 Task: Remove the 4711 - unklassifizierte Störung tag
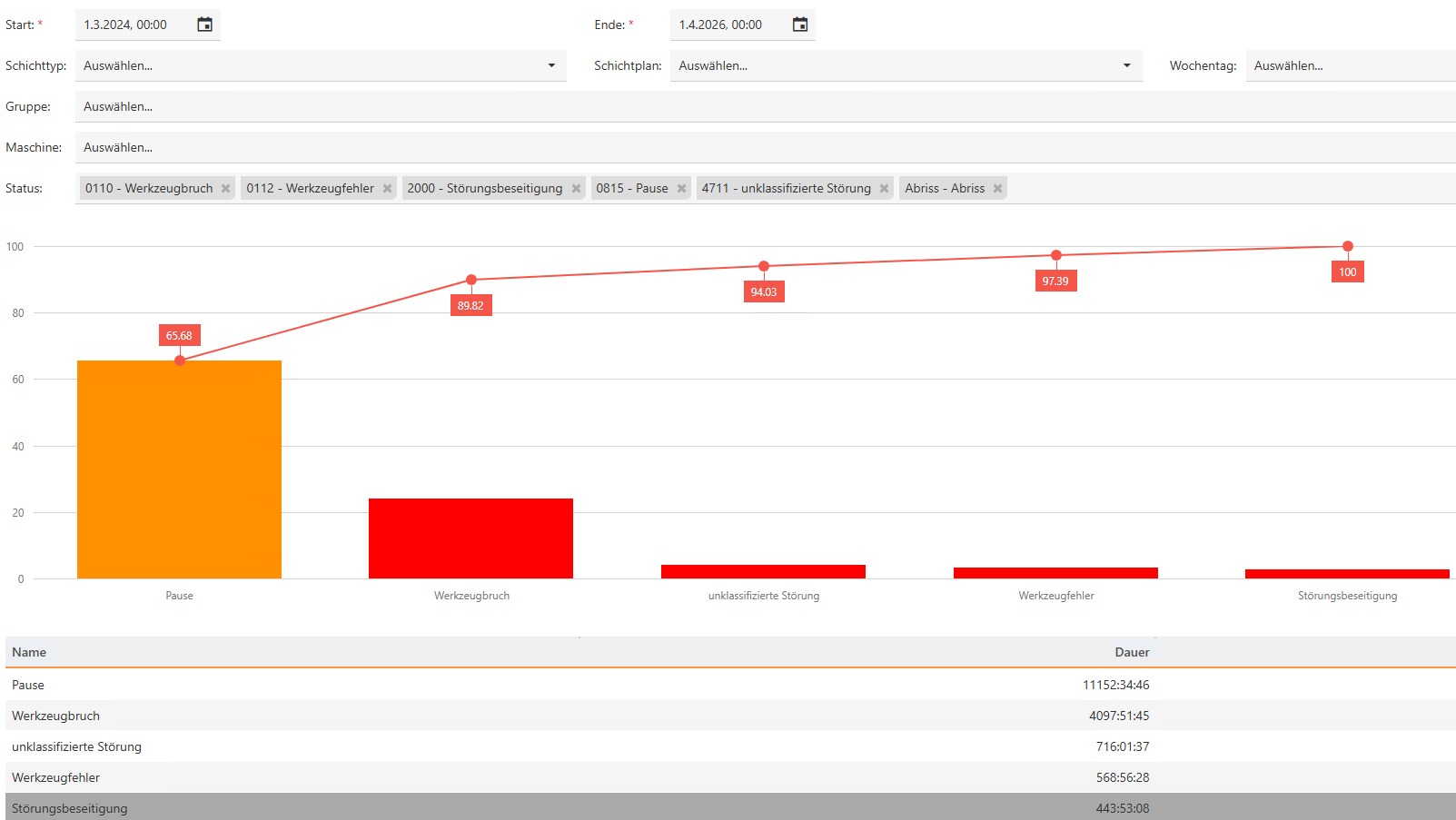tap(884, 189)
